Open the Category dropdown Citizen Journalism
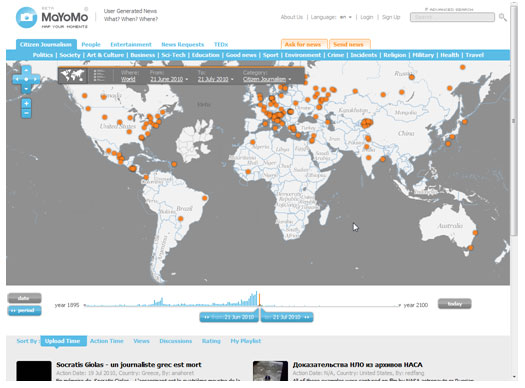The width and height of the screenshot is (525, 388). point(267,79)
